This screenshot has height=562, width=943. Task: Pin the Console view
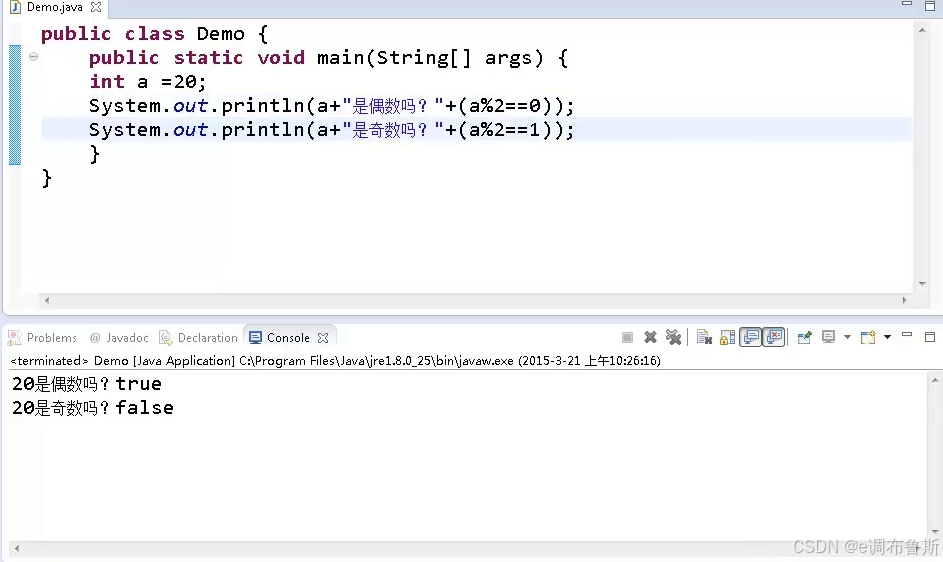pyautogui.click(x=804, y=338)
